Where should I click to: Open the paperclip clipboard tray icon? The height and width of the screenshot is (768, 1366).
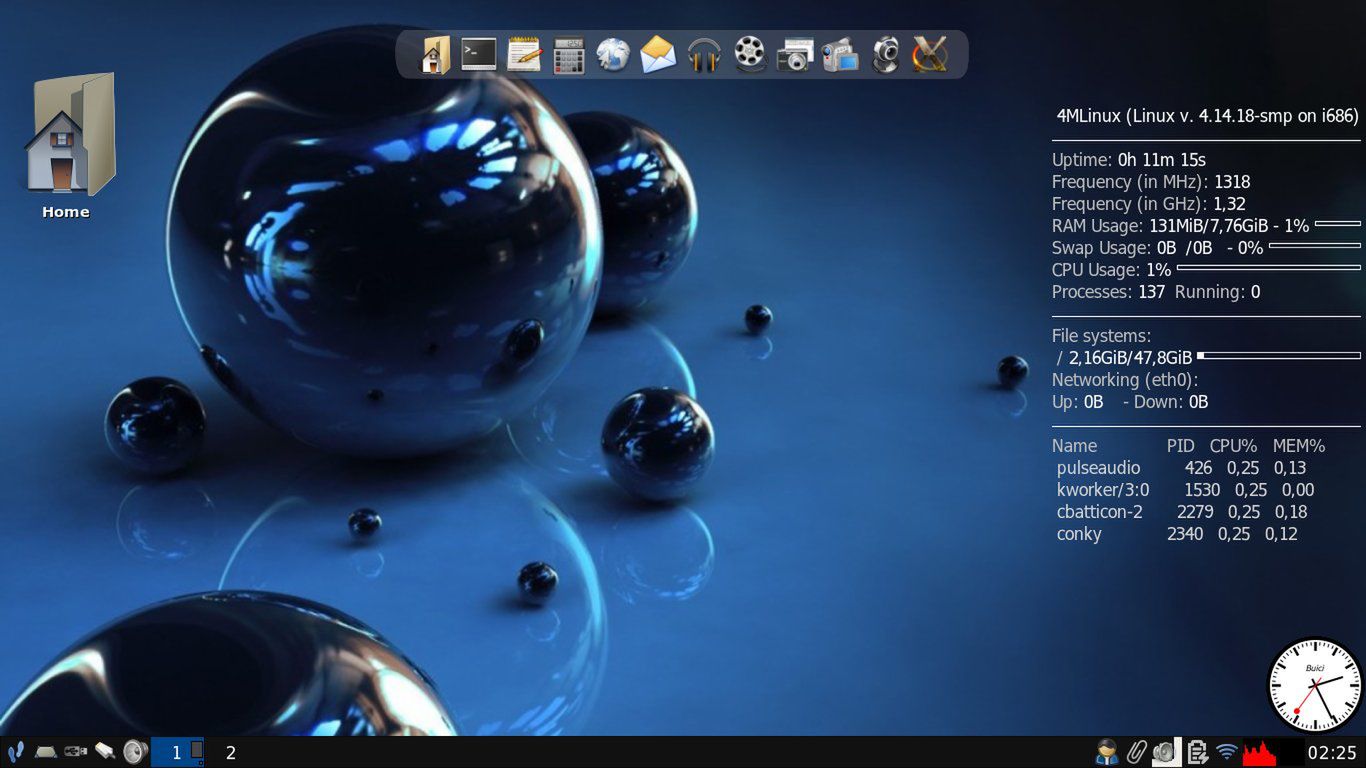(x=1136, y=752)
